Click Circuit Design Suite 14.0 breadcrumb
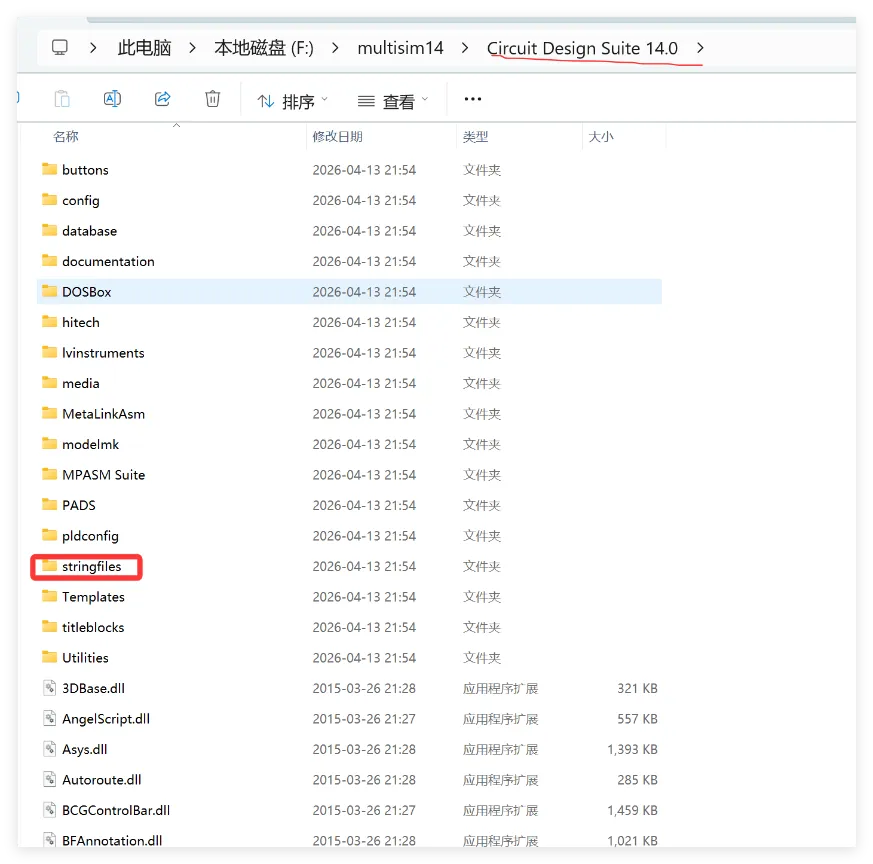This screenshot has width=873, height=864. coord(582,48)
